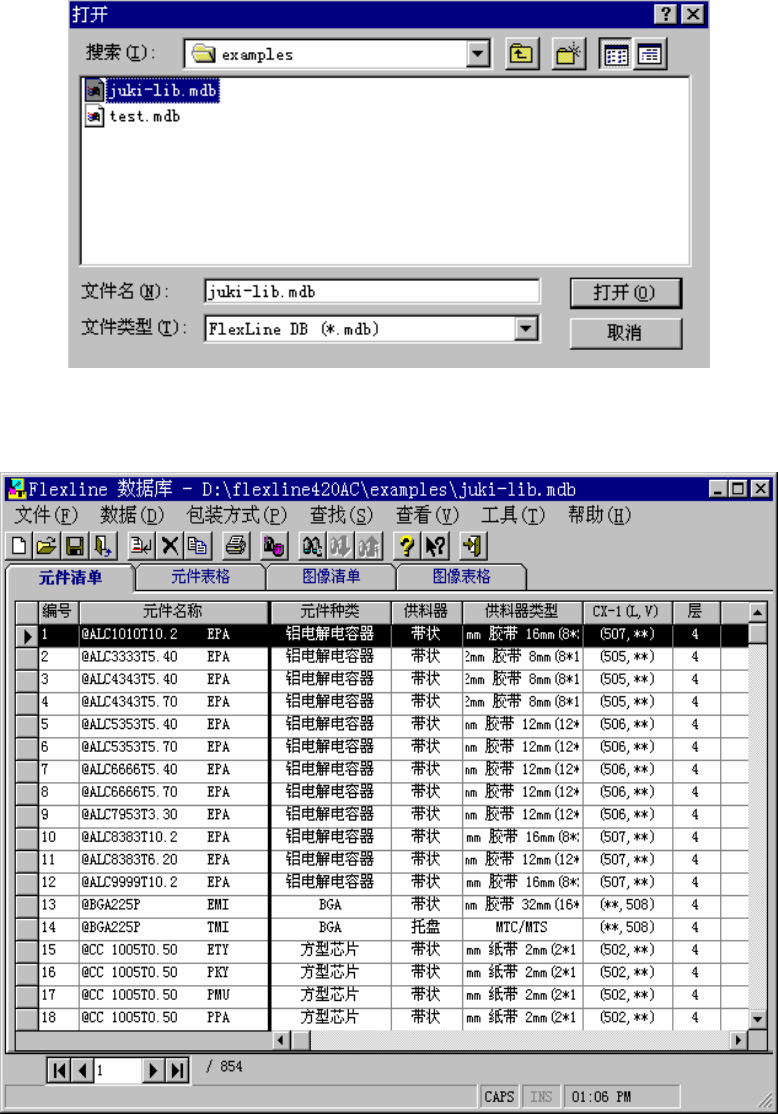
Task: Click the Print toolbar icon
Action: point(235,546)
